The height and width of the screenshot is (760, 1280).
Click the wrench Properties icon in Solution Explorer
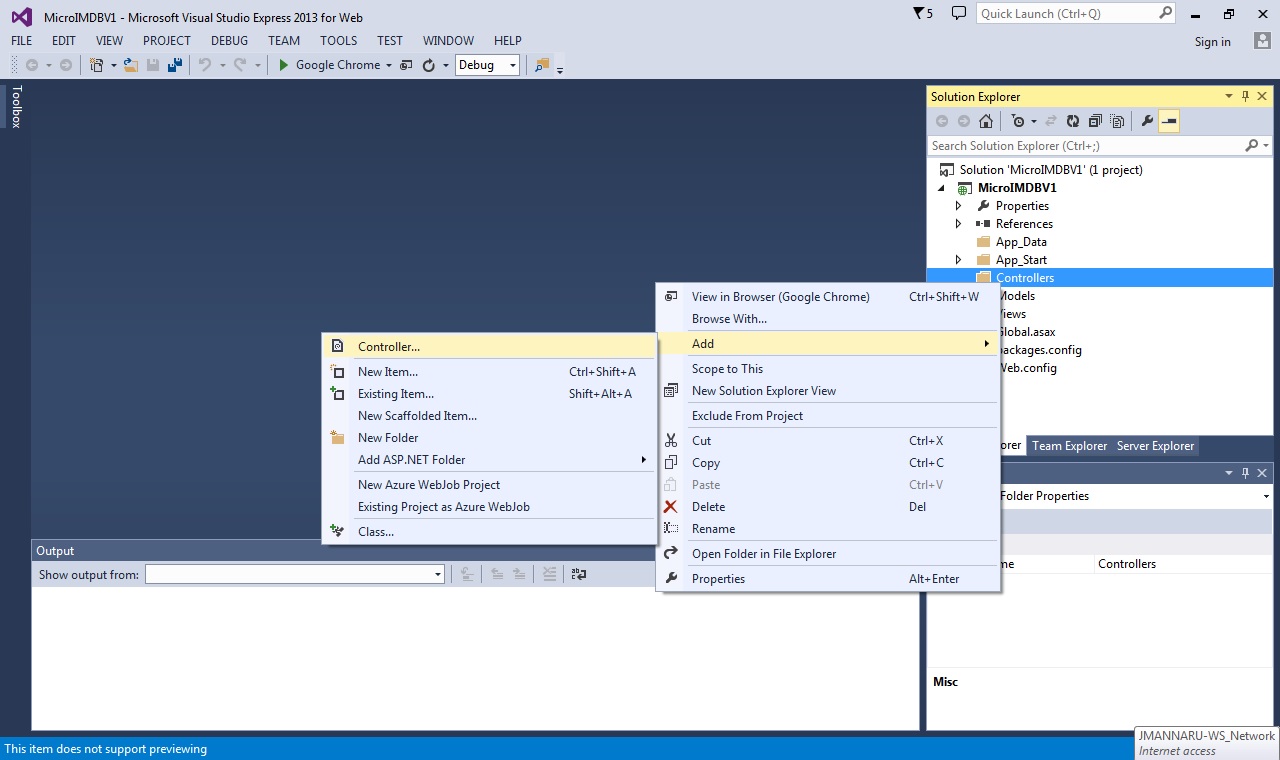[x=1147, y=121]
